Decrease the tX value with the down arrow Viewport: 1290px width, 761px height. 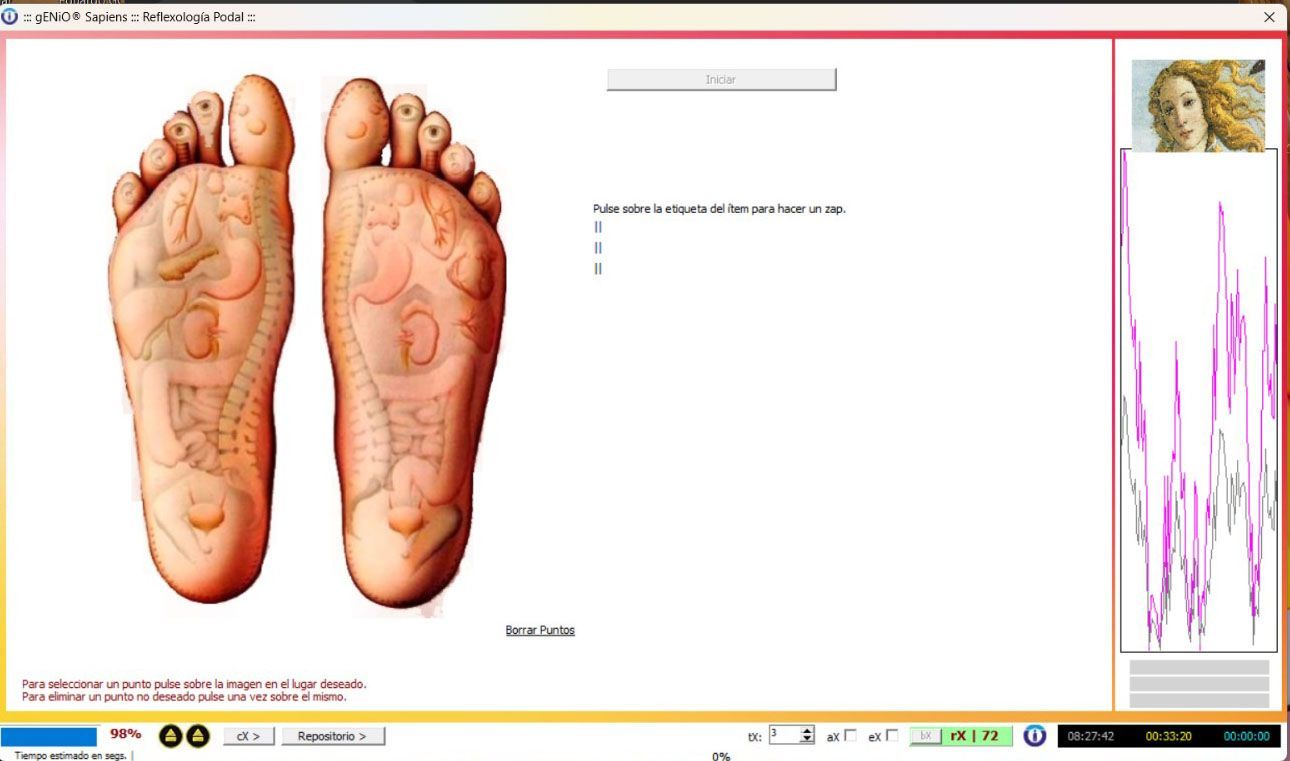(807, 740)
